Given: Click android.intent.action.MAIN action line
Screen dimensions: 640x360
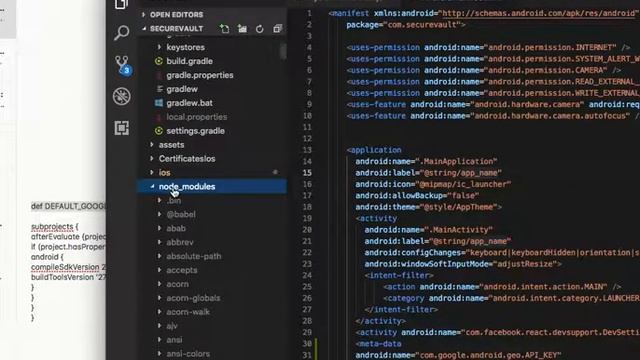Looking at the screenshot, I should [502, 287].
